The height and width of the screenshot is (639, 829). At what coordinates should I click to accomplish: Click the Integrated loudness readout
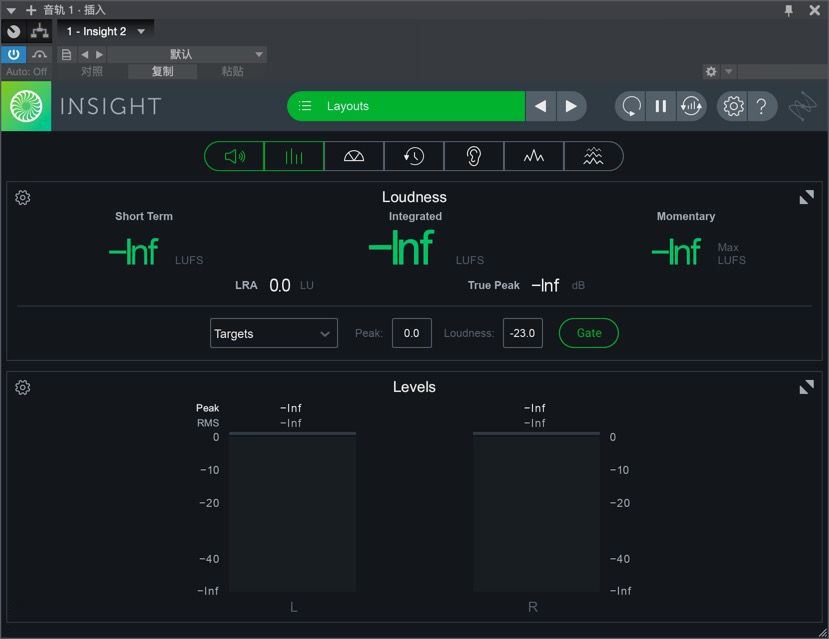click(x=402, y=247)
